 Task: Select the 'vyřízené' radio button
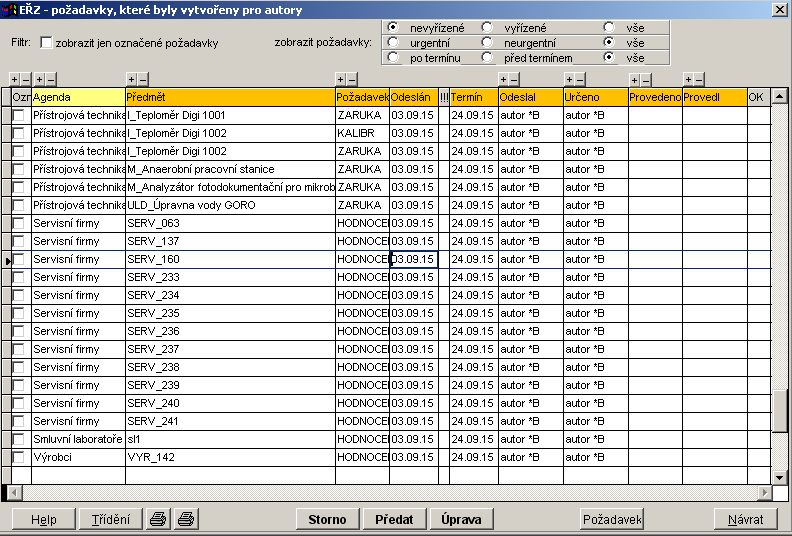coord(487,27)
